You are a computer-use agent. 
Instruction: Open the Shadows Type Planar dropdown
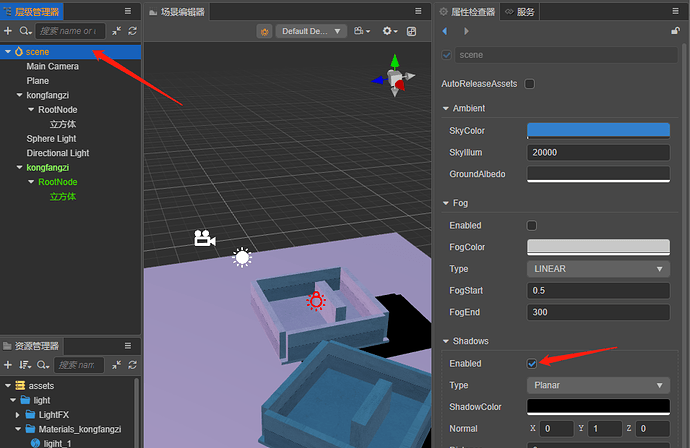coord(598,385)
